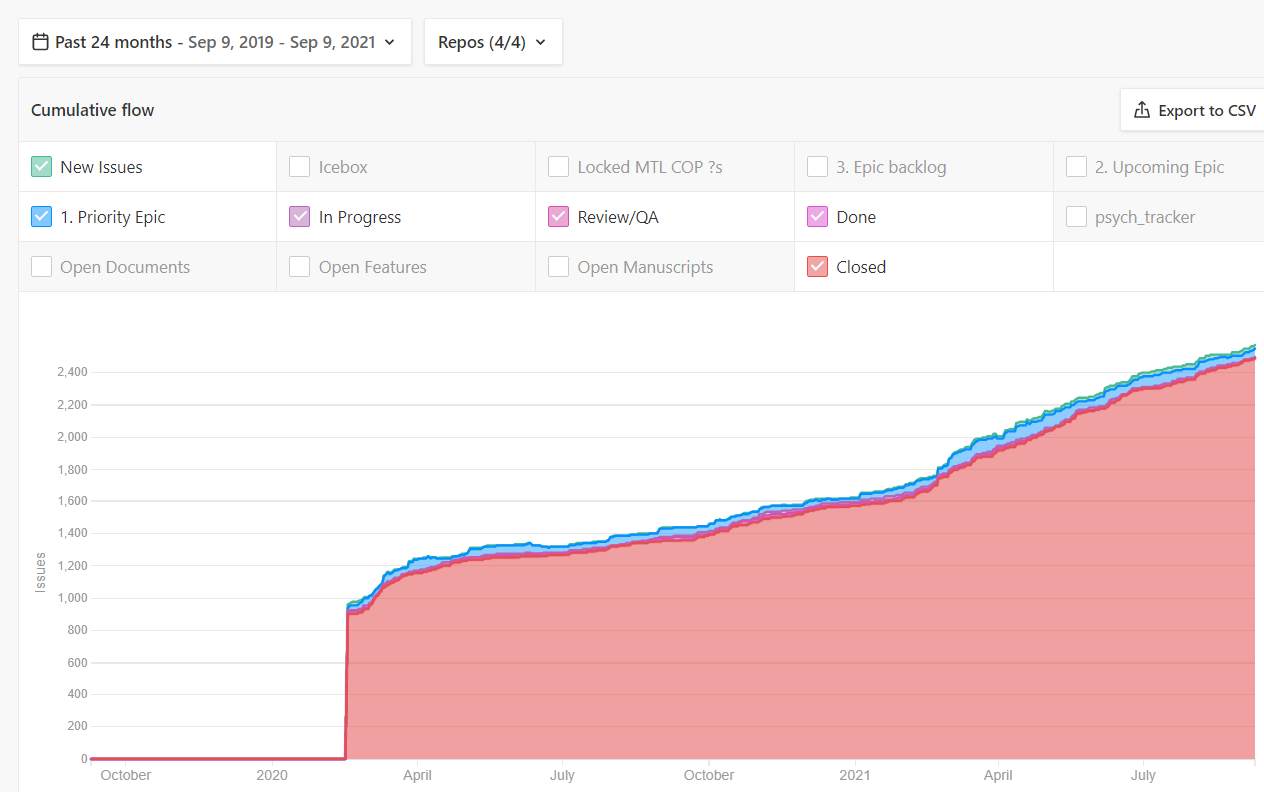This screenshot has height=792, width=1264.
Task: Click the calendar icon in date range selector
Action: coord(40,42)
